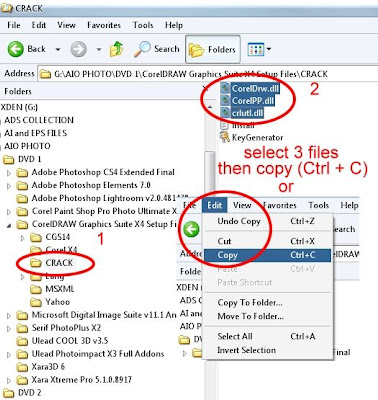The width and height of the screenshot is (378, 400).
Task: Collapse CorelDRAW Graphics Suite X4 Setup folder
Action: [9, 225]
